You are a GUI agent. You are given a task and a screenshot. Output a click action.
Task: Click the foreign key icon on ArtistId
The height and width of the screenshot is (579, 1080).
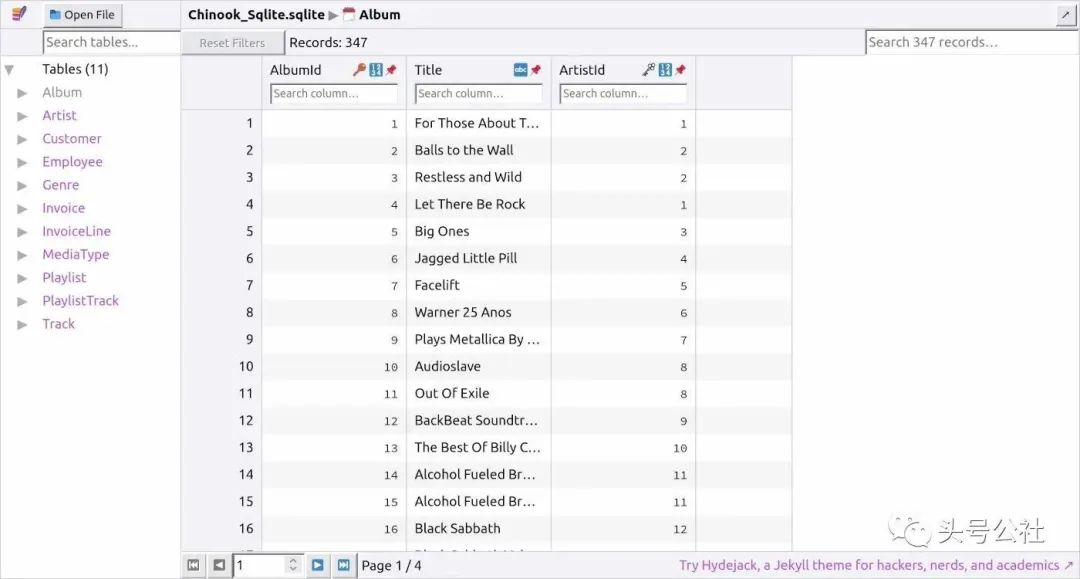[x=649, y=70]
